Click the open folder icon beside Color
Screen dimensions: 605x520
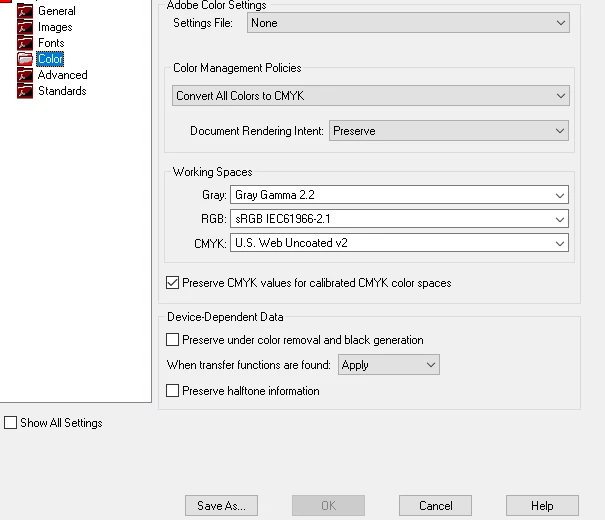click(25, 59)
